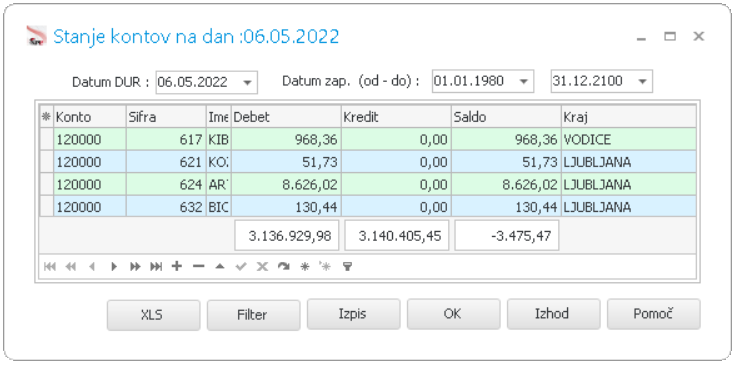Click the application logo icon
Image resolution: width=733 pixels, height=365 pixels.
[x=36, y=36]
